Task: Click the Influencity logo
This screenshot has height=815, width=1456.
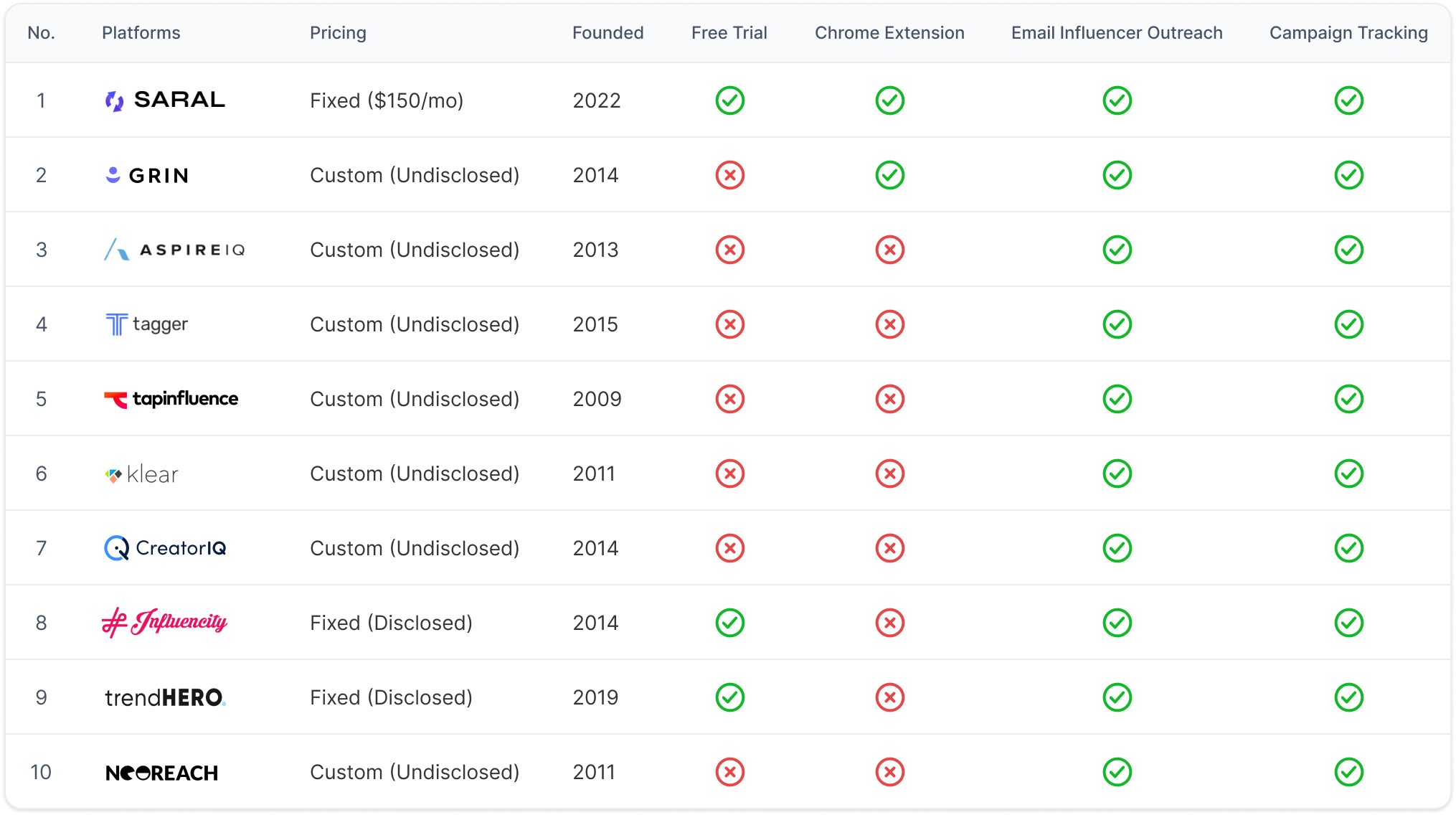Action: (165, 622)
